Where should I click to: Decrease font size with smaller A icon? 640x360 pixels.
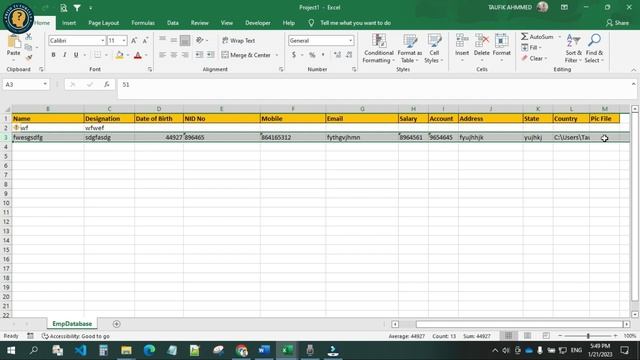(x=145, y=40)
